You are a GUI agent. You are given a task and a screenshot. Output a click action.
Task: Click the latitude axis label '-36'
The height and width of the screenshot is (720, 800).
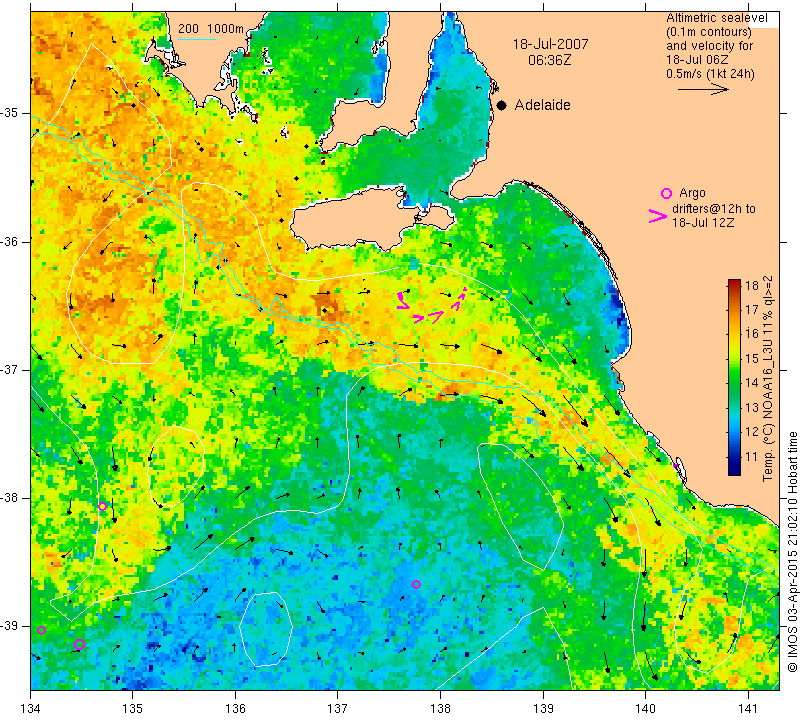10,241
